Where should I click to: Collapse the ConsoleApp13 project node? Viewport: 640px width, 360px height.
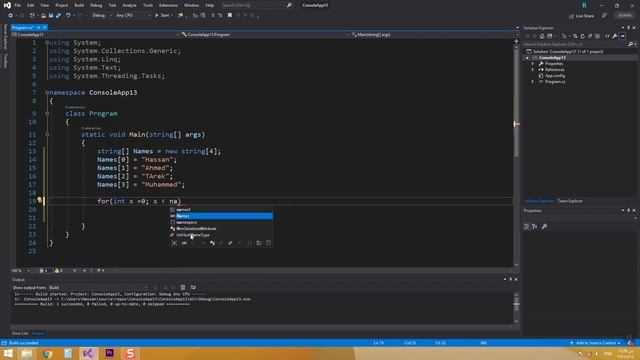pyautogui.click(x=527, y=58)
